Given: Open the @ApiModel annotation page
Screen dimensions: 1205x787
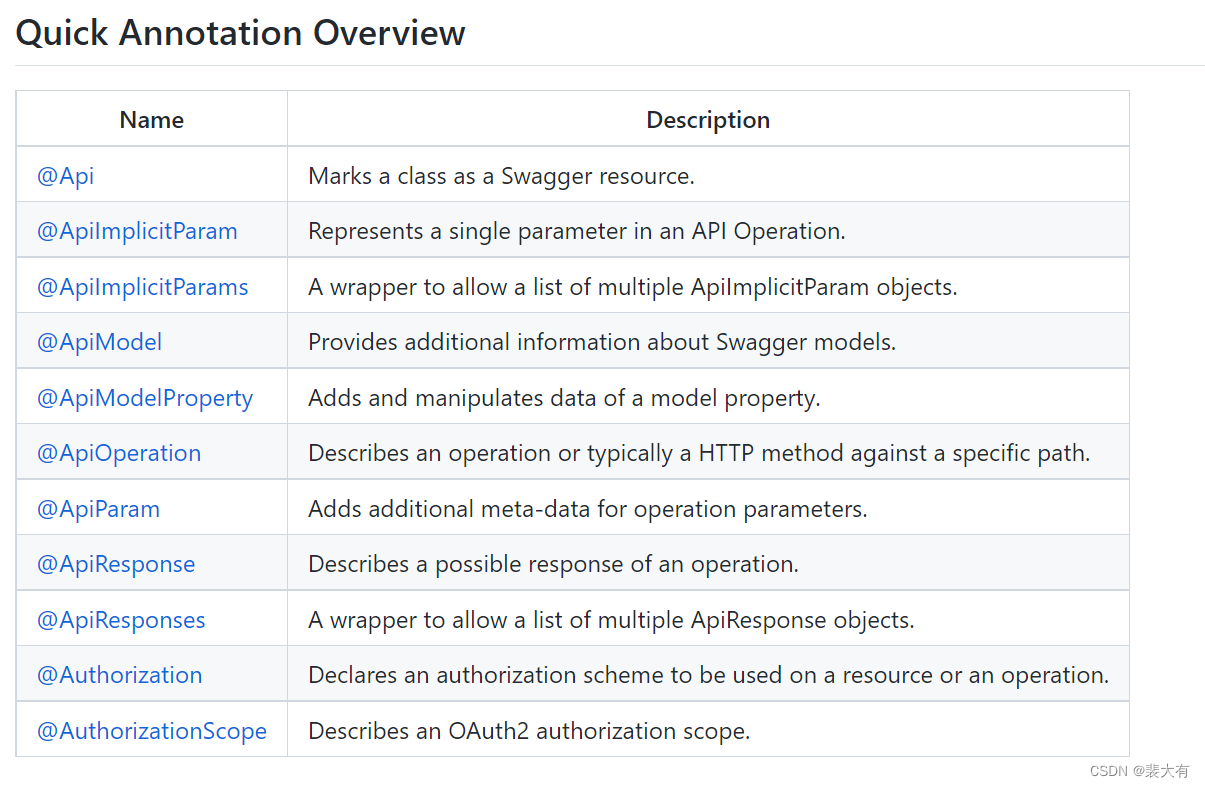Looking at the screenshot, I should pos(100,341).
